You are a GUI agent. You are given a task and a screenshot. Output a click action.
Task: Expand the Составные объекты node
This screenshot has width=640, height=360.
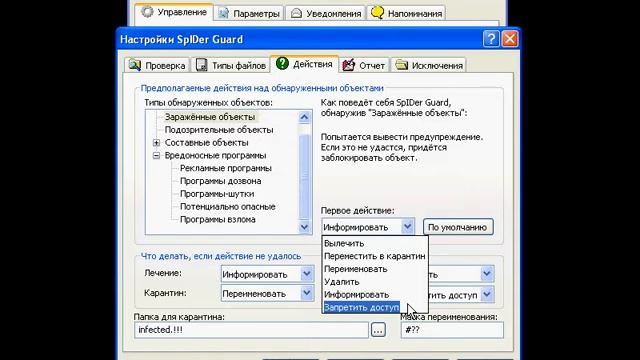(156, 143)
